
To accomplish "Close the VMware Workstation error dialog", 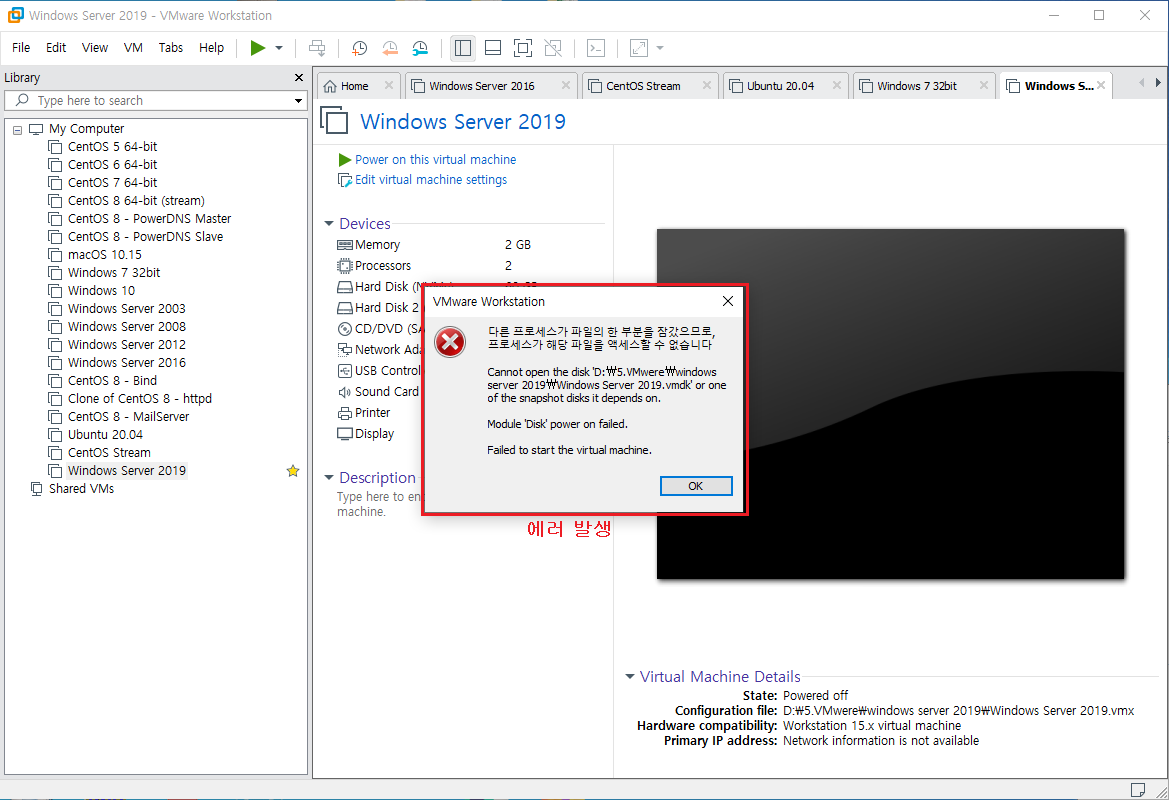I will [x=728, y=301].
